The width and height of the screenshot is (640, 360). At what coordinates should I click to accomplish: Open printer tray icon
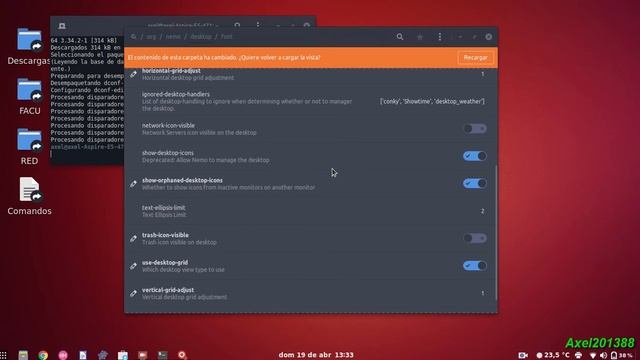578,356
